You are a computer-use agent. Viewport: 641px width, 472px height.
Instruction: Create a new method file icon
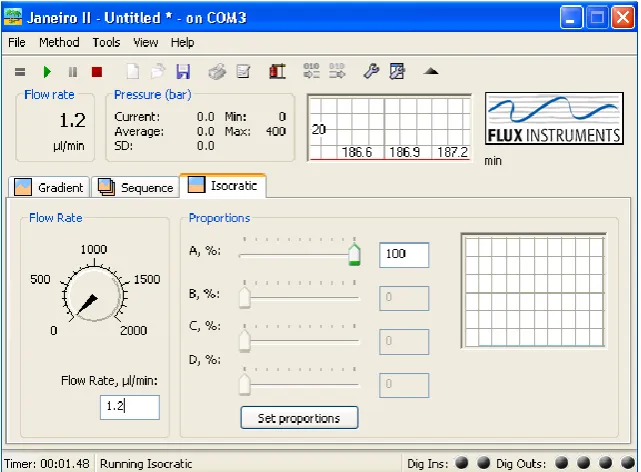click(132, 72)
